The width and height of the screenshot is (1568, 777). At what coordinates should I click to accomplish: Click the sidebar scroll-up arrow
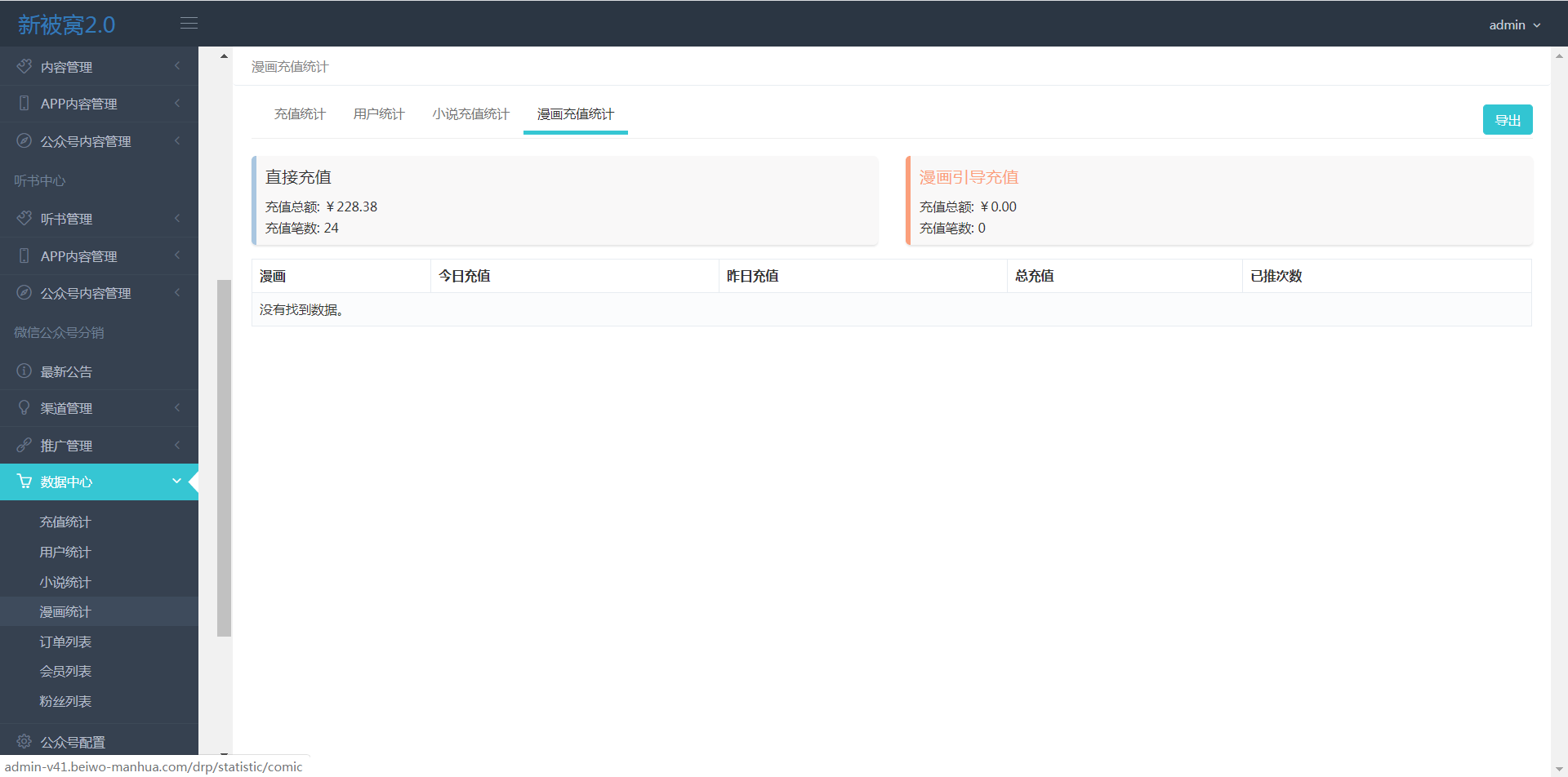(x=224, y=56)
